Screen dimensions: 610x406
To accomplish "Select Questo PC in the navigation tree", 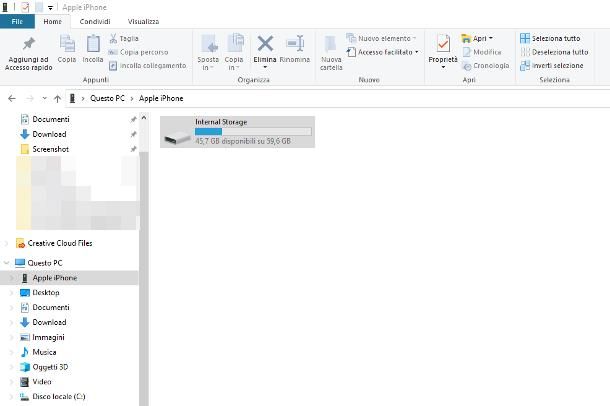I will coord(45,263).
